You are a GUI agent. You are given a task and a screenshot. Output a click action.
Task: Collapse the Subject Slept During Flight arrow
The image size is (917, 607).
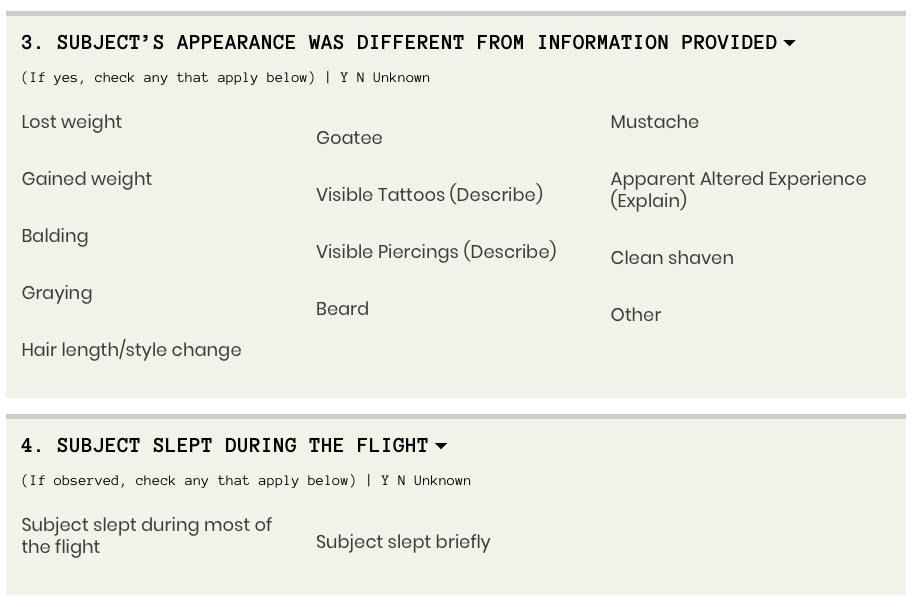pyautogui.click(x=441, y=446)
